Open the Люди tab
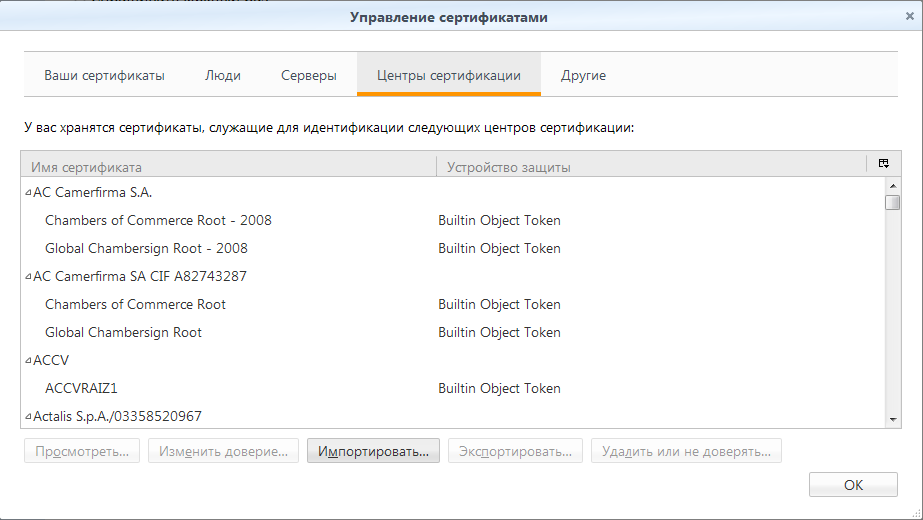Image resolution: width=923 pixels, height=520 pixels. point(222,76)
